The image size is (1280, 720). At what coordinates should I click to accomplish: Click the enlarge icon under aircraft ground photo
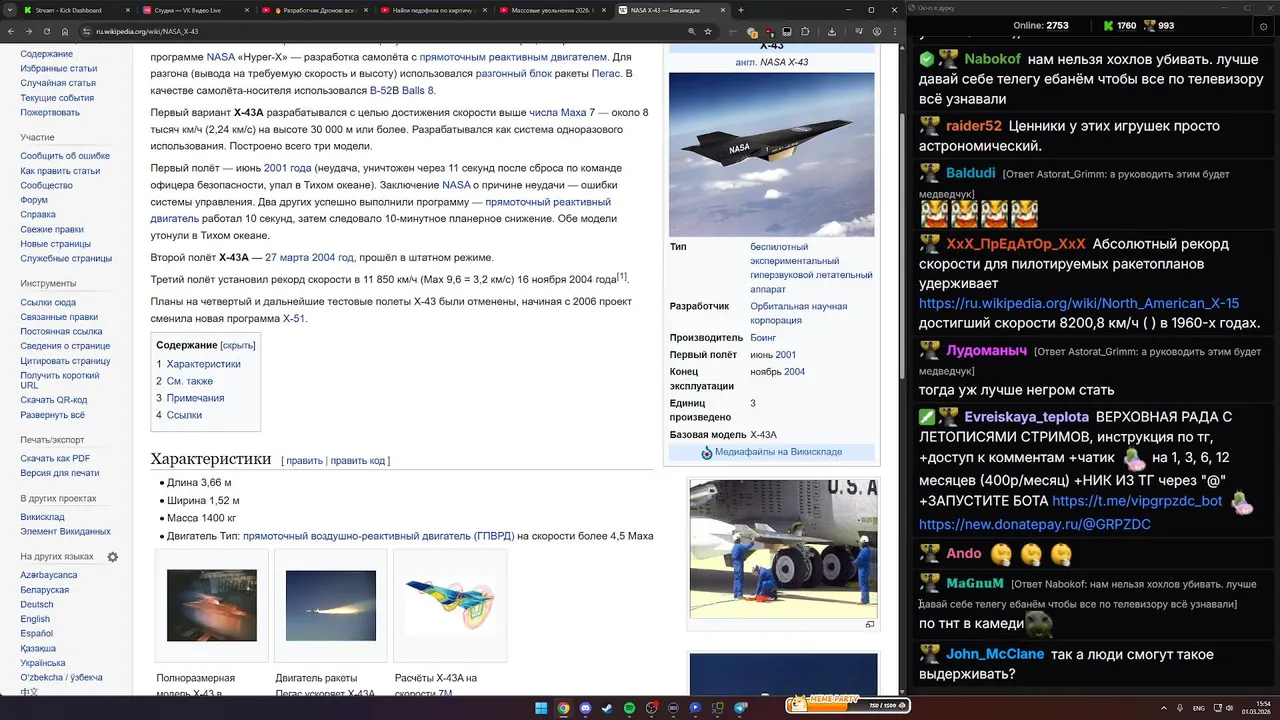point(870,624)
